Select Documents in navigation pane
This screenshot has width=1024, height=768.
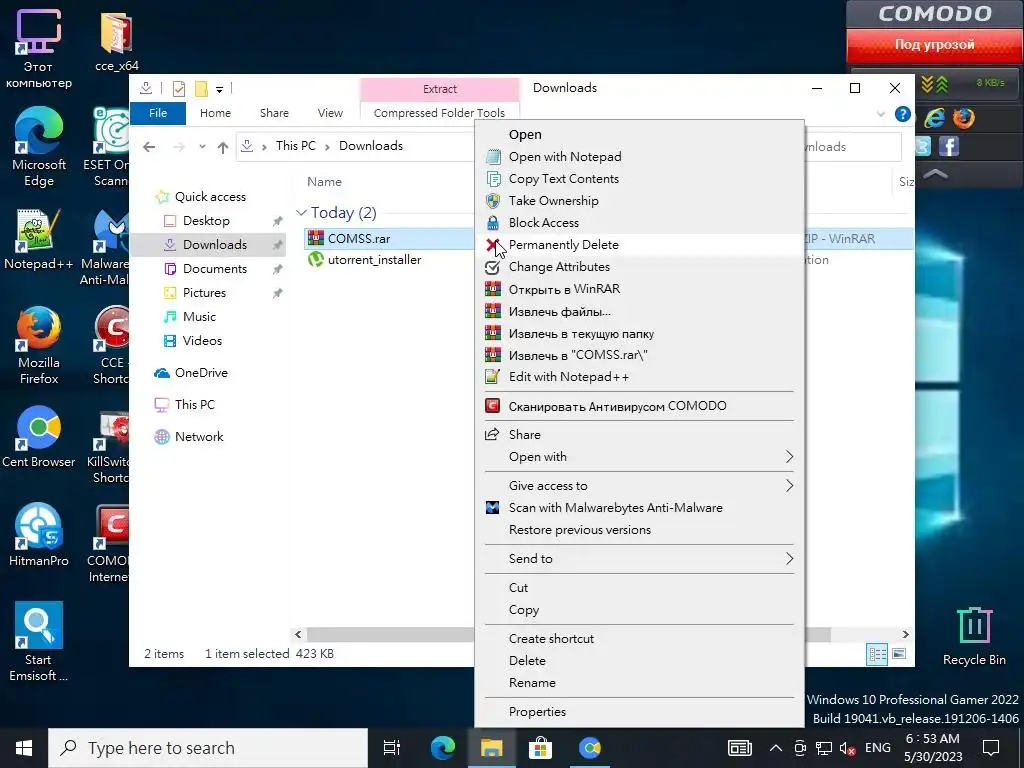(215, 268)
